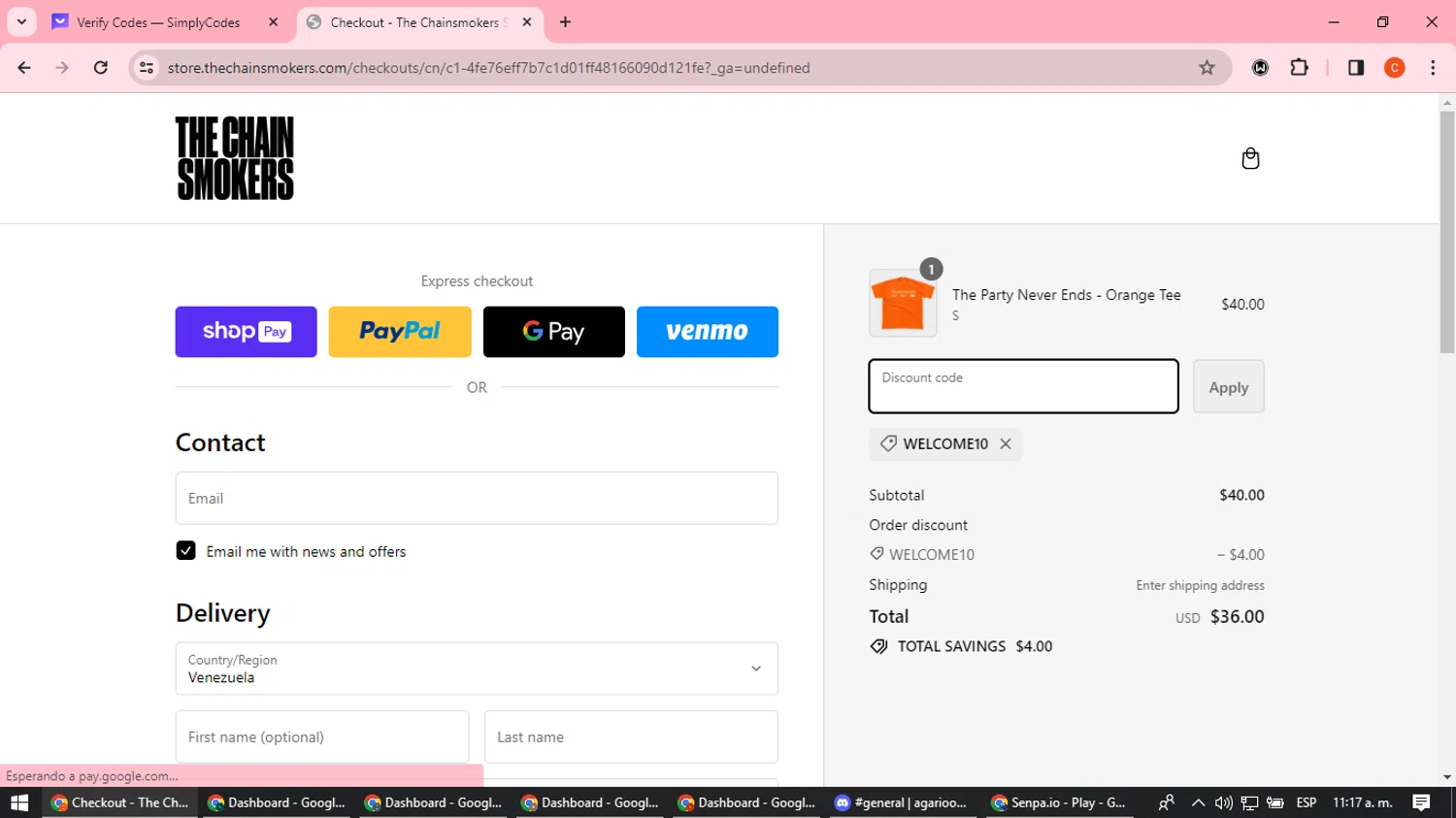The image size is (1456, 818).
Task: Open the extension icon next to the bookmark star
Action: point(1260,68)
